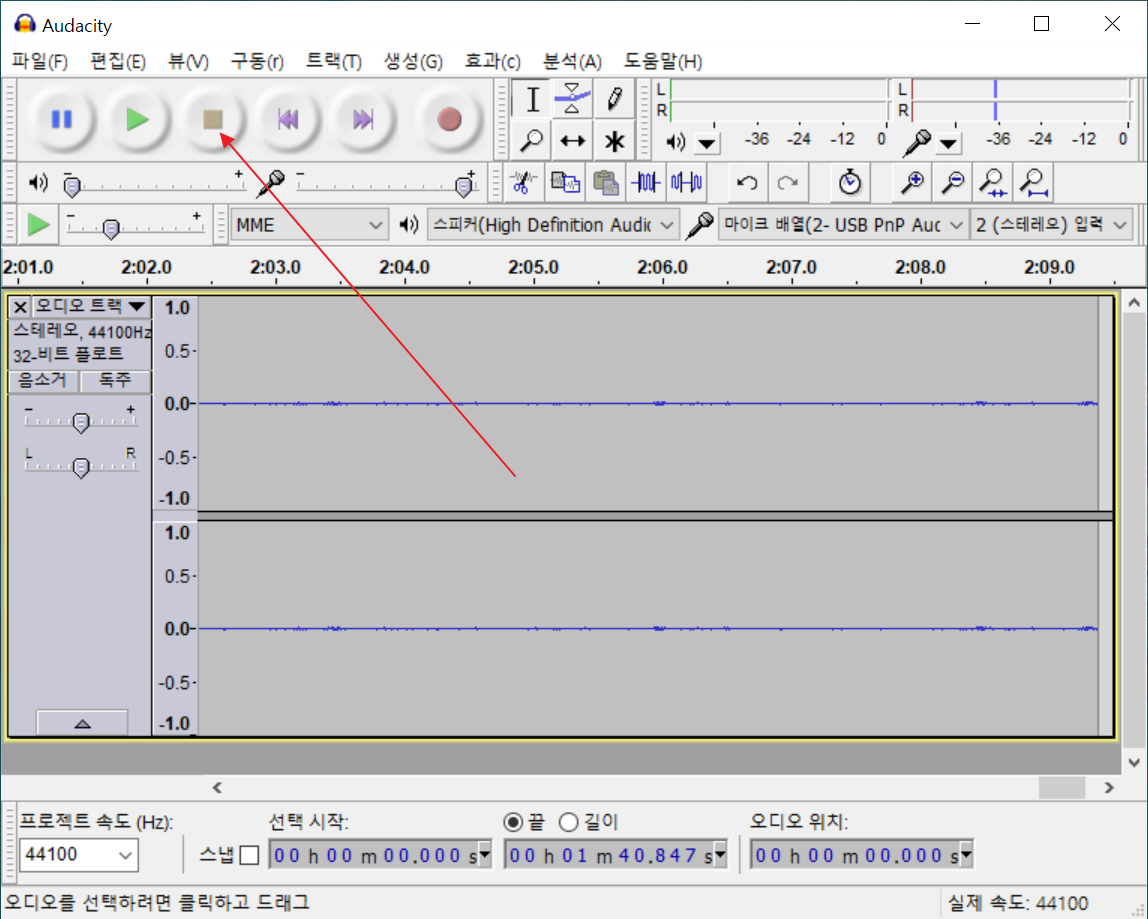Viewport: 1148px width, 919px height.
Task: Collapse the track with the triangle button
Action: [82, 723]
